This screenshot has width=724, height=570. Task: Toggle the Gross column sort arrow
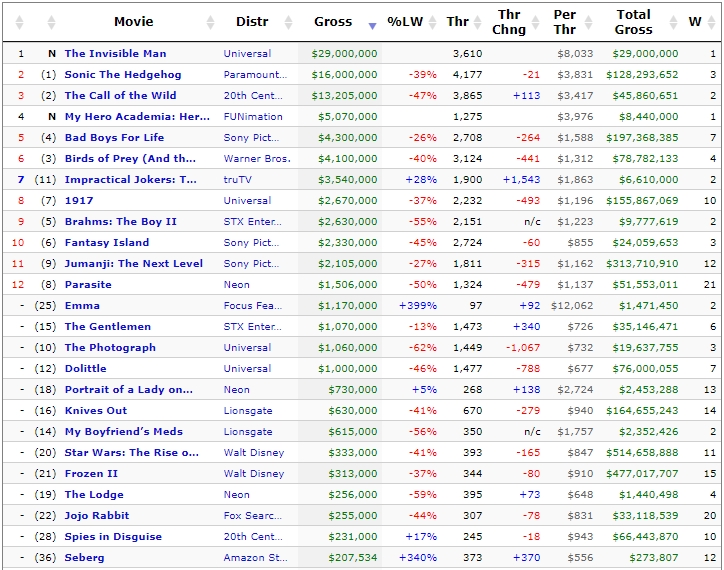(372, 26)
